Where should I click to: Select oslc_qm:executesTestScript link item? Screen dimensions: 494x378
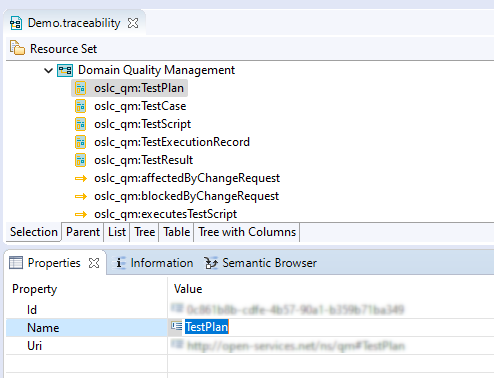click(x=165, y=214)
